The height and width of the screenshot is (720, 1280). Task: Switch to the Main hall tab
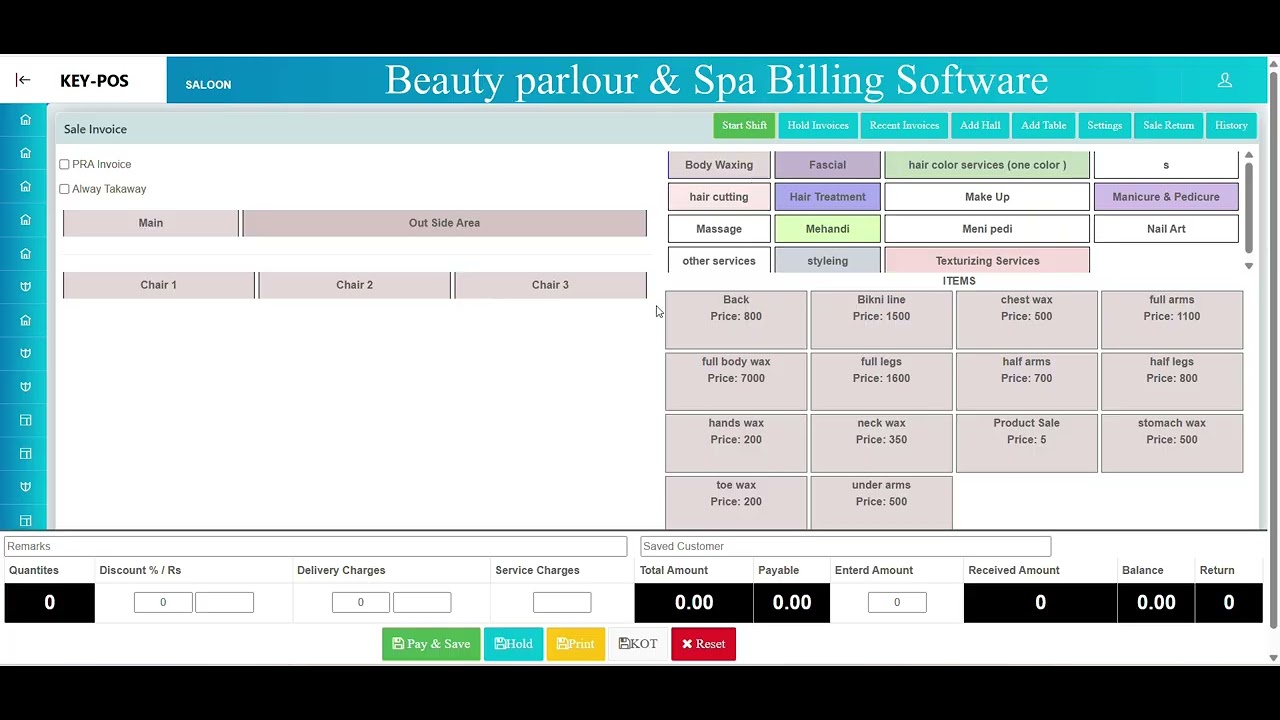151,223
